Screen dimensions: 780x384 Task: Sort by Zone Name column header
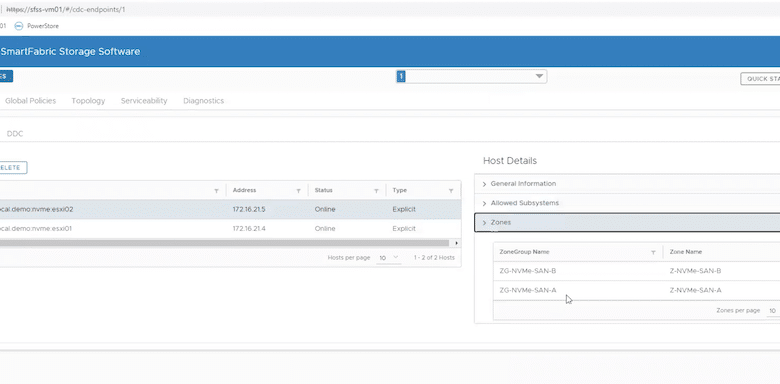tap(685, 252)
